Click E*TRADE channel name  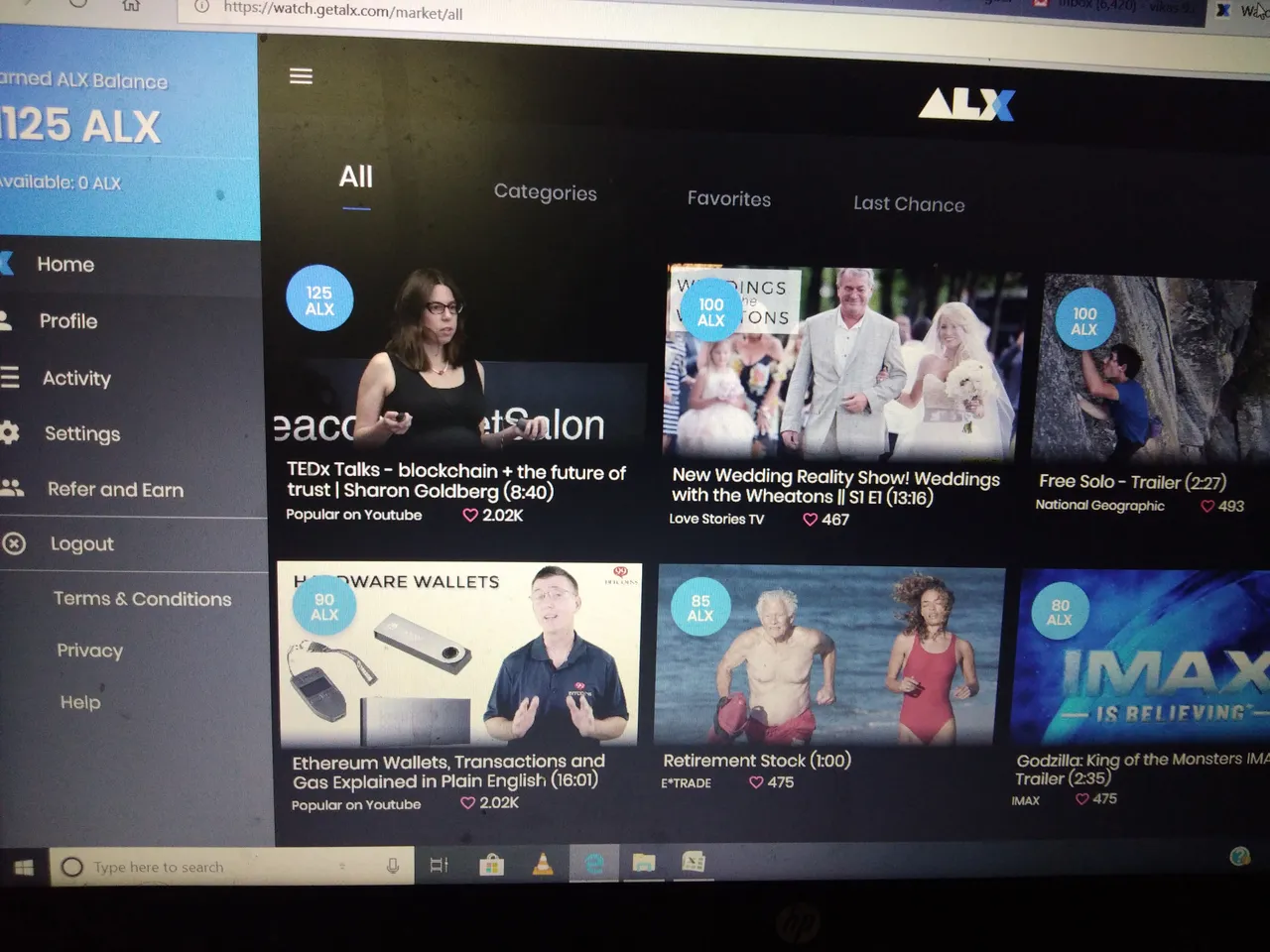pyautogui.click(x=686, y=782)
